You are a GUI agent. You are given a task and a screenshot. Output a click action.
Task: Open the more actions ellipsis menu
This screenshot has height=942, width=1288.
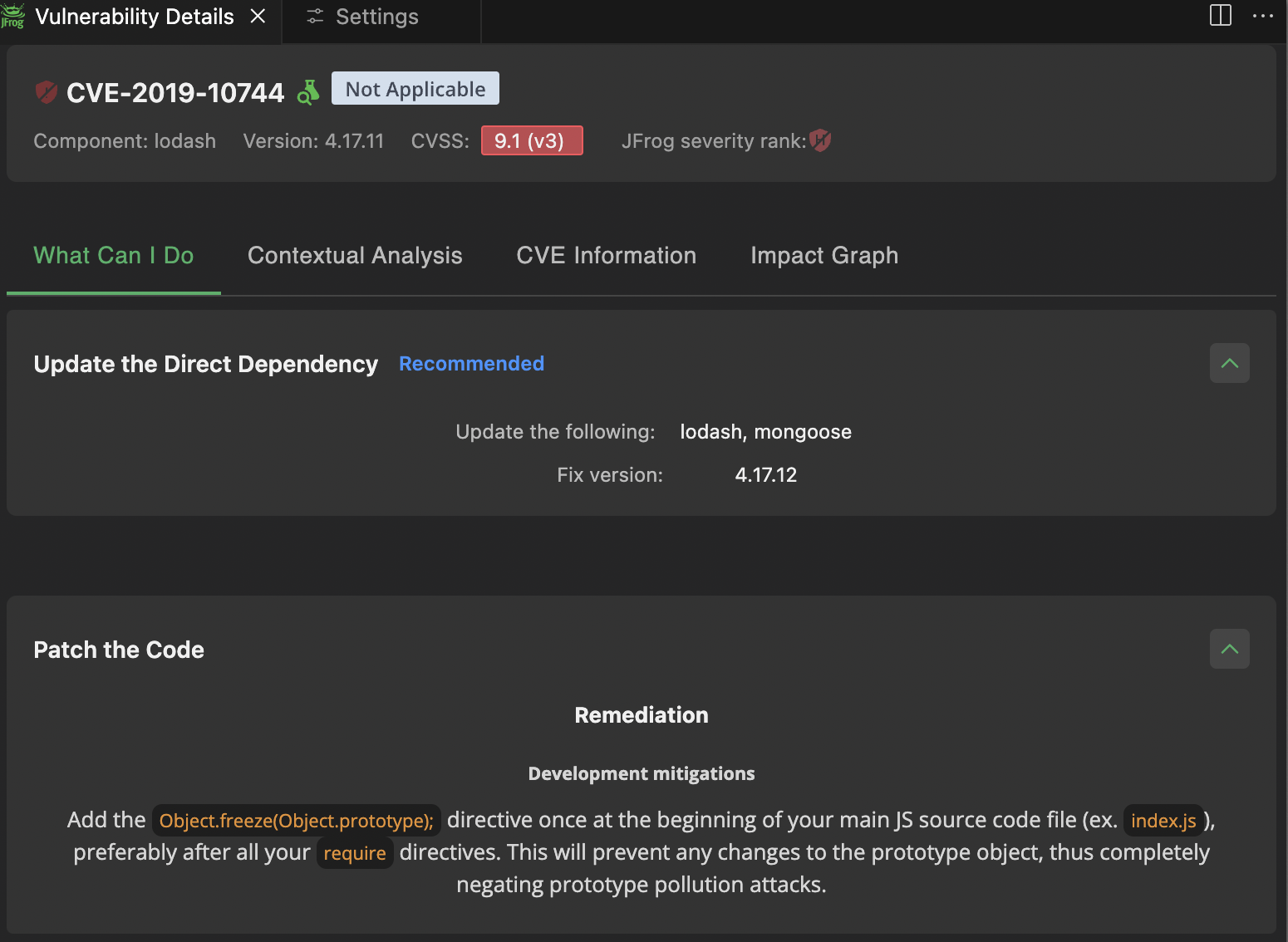[x=1262, y=15]
